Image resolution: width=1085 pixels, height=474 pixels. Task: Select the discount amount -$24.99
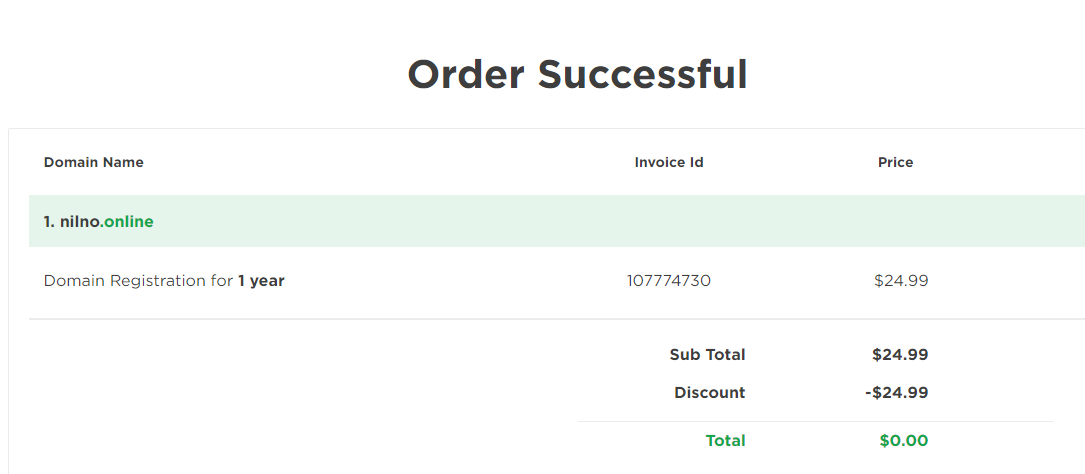(897, 393)
